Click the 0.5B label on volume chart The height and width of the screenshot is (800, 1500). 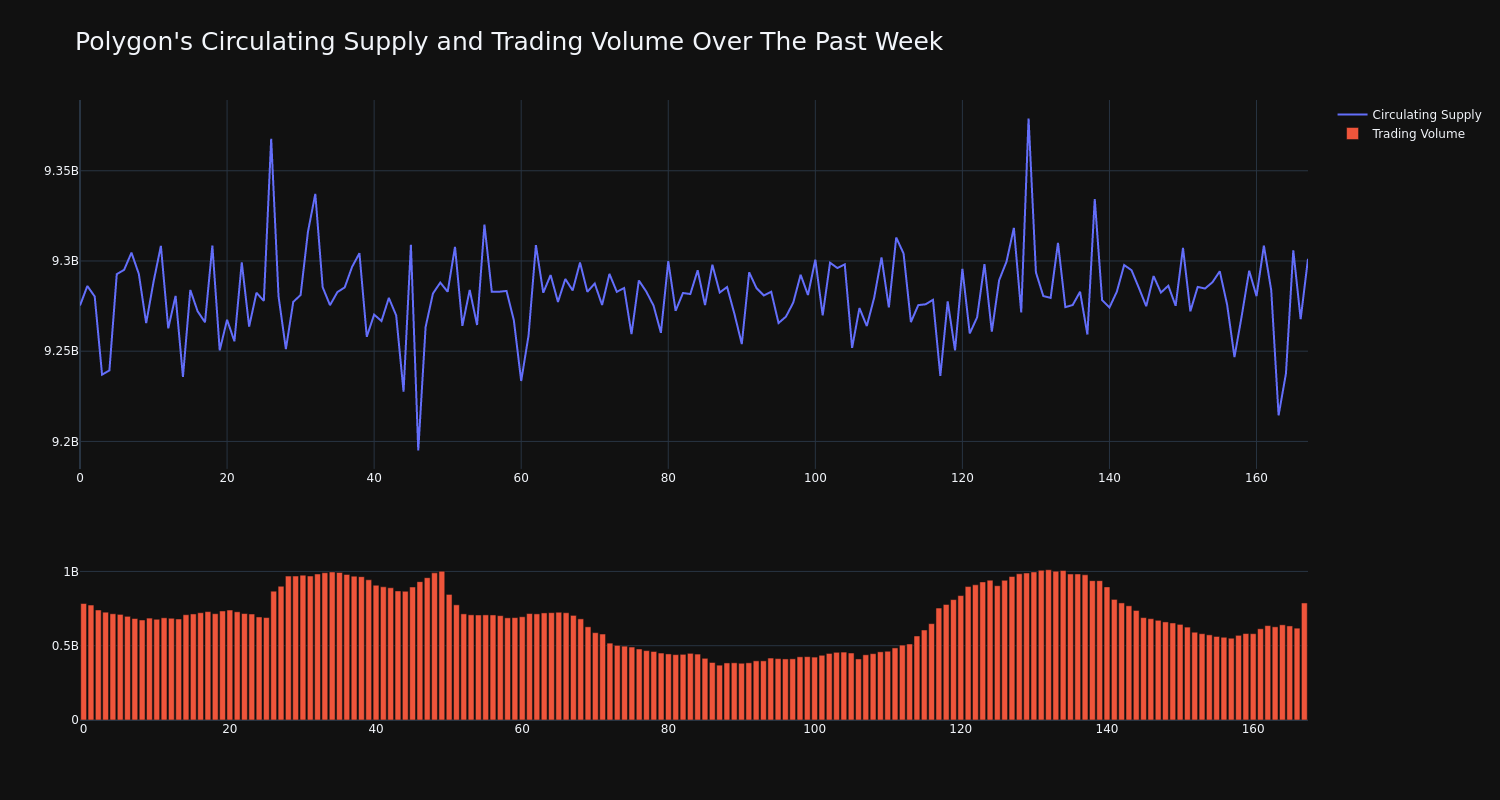65,646
